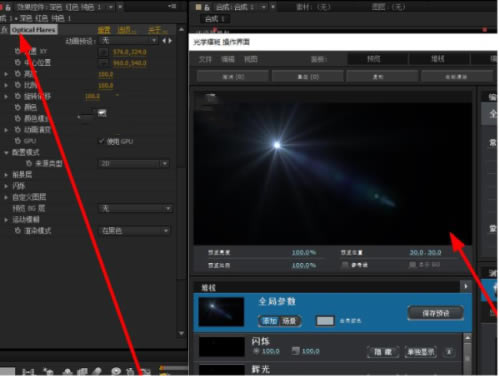The height and width of the screenshot is (378, 500).
Task: Open the 堆栈 panel flyout arrow
Action: (466, 286)
